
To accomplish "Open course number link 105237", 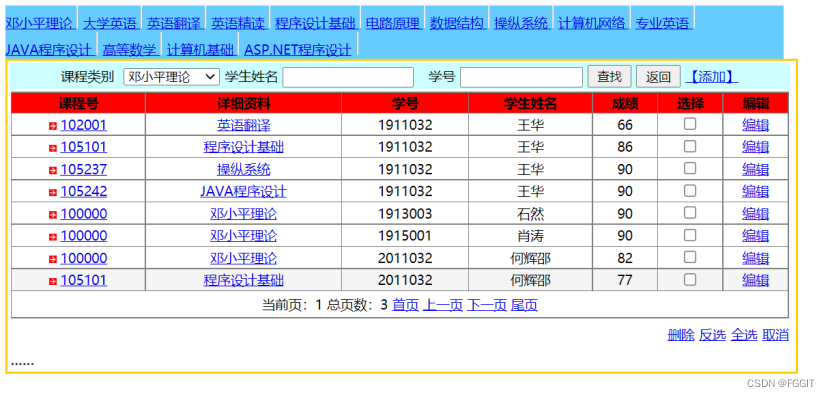I will pyautogui.click(x=84, y=170).
